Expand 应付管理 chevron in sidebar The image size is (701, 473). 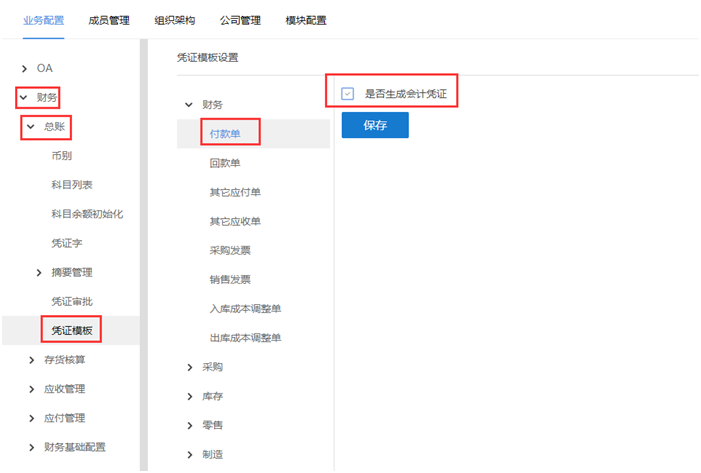tap(31, 418)
